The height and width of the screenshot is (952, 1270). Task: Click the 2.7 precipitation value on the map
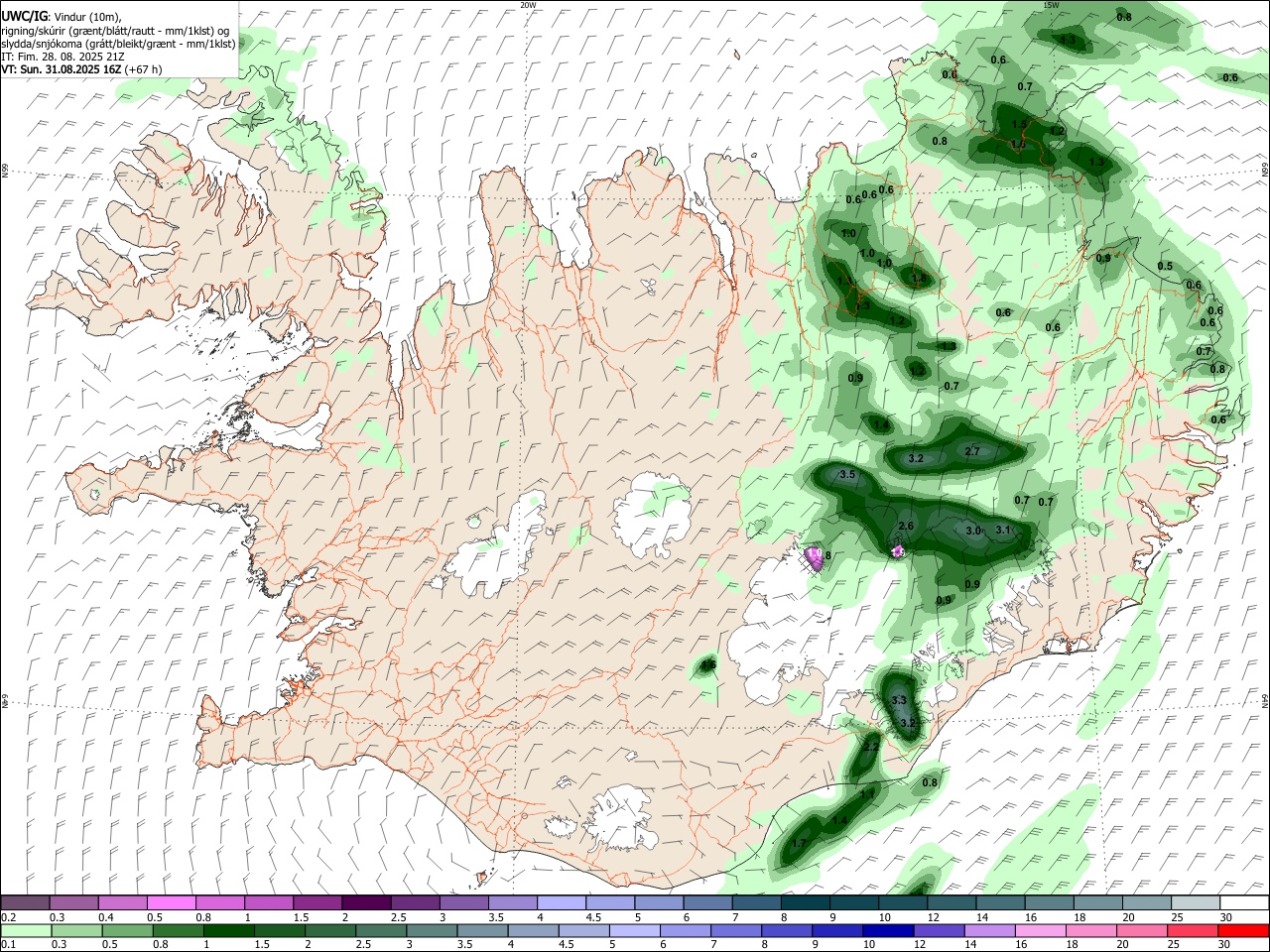point(972,451)
